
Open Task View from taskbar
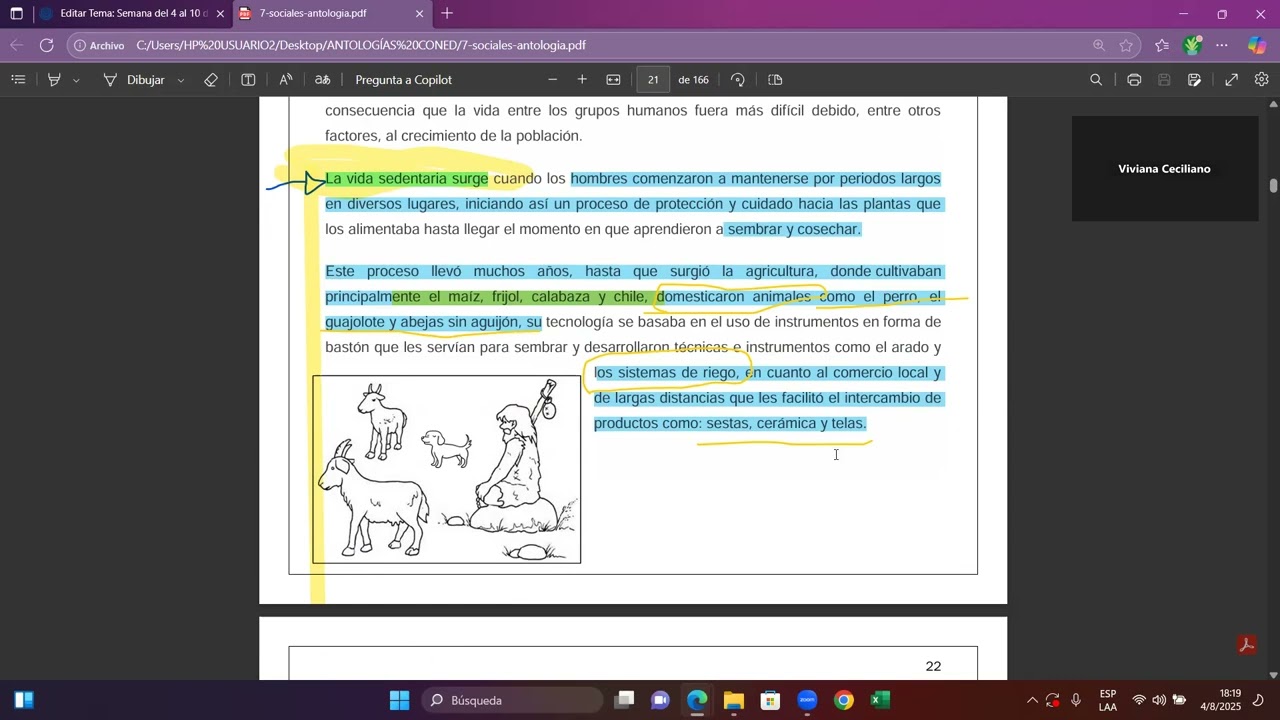[624, 700]
